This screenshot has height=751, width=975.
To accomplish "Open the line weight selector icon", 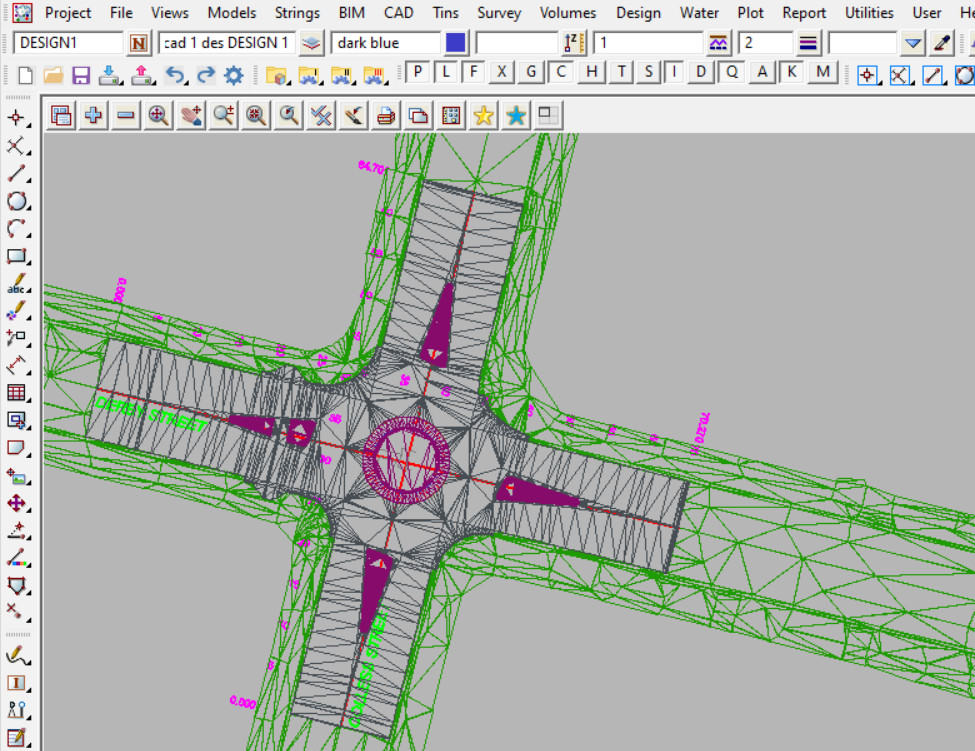I will (x=809, y=43).
